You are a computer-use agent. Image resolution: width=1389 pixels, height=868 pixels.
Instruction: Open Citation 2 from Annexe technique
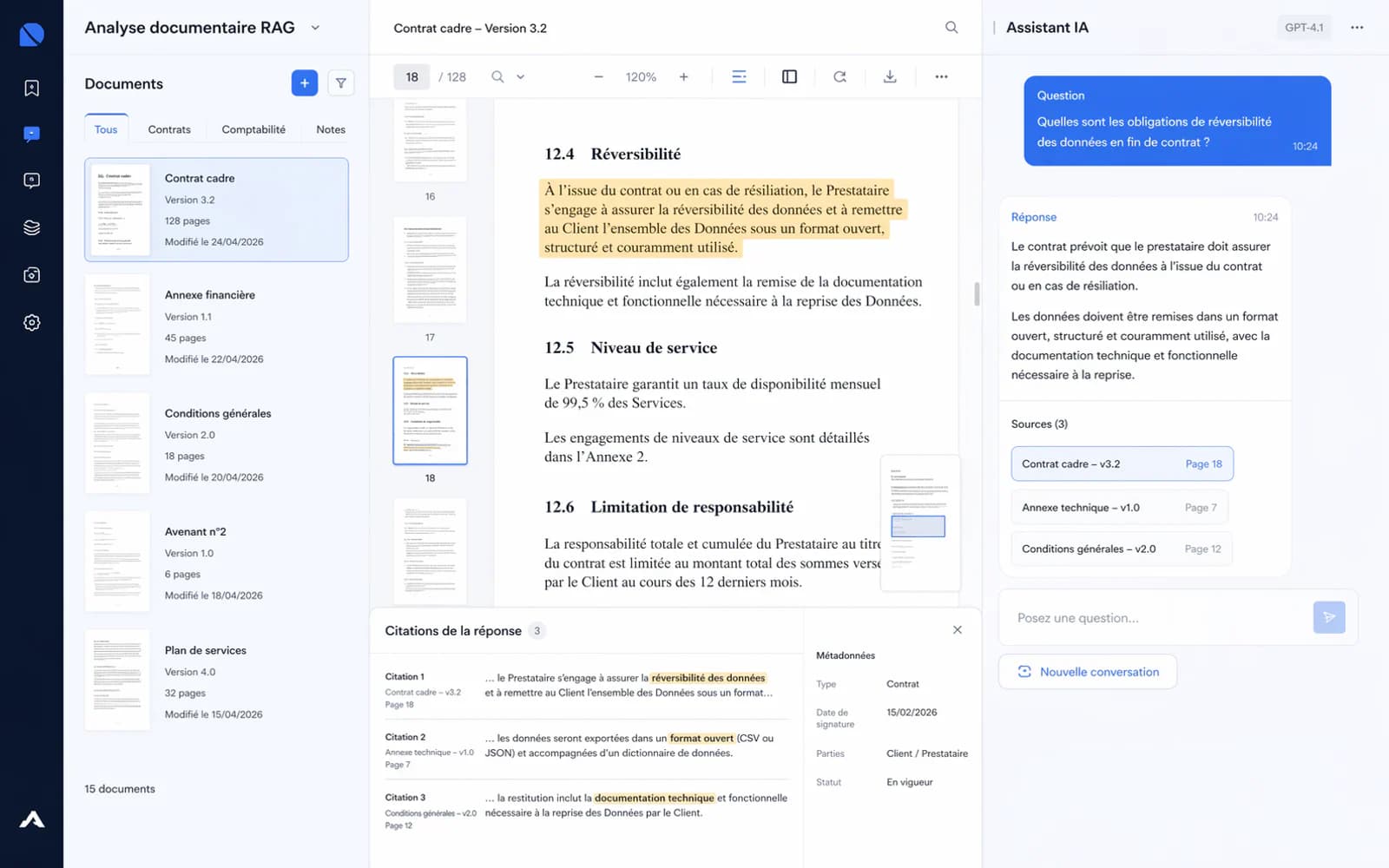click(x=586, y=749)
